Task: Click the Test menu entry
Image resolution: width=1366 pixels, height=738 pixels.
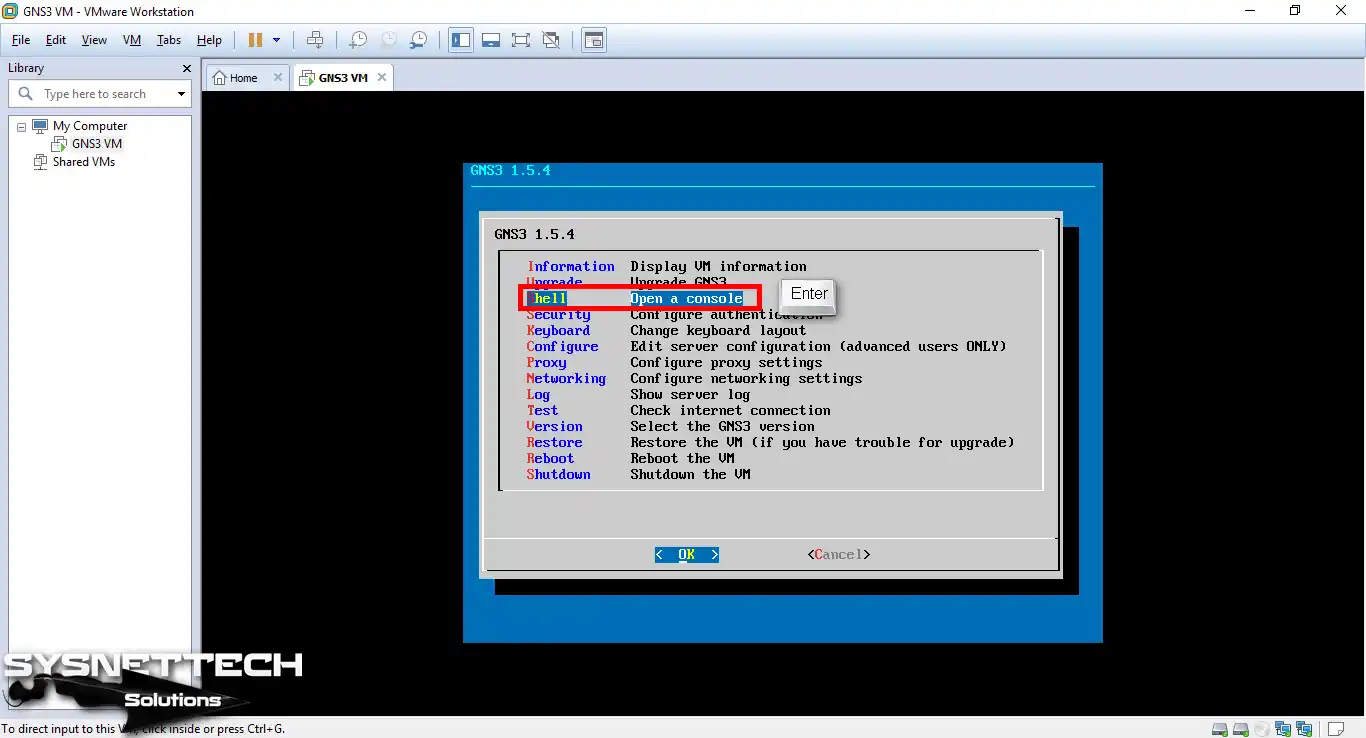Action: (542, 410)
